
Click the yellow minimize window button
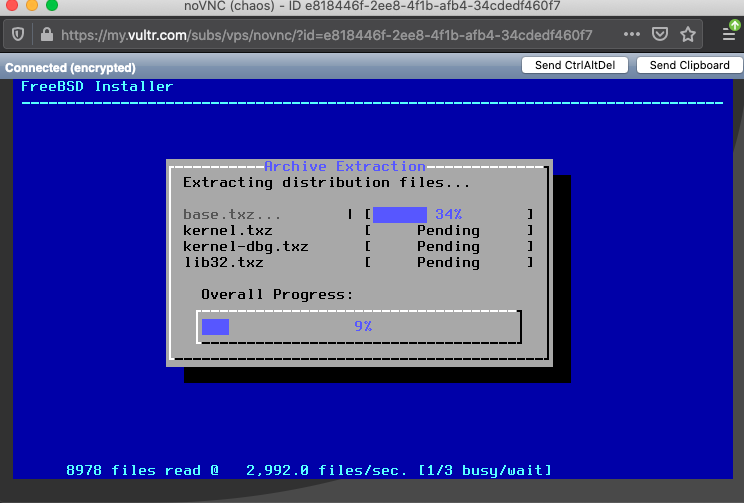click(x=32, y=6)
